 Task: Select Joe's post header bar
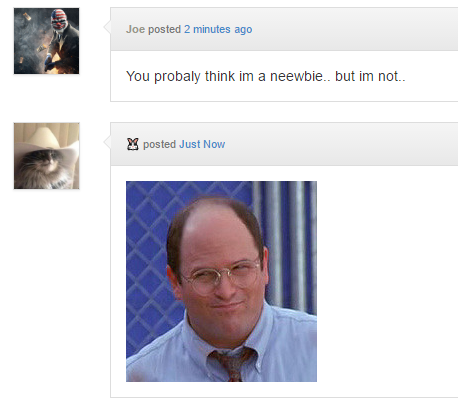point(284,29)
